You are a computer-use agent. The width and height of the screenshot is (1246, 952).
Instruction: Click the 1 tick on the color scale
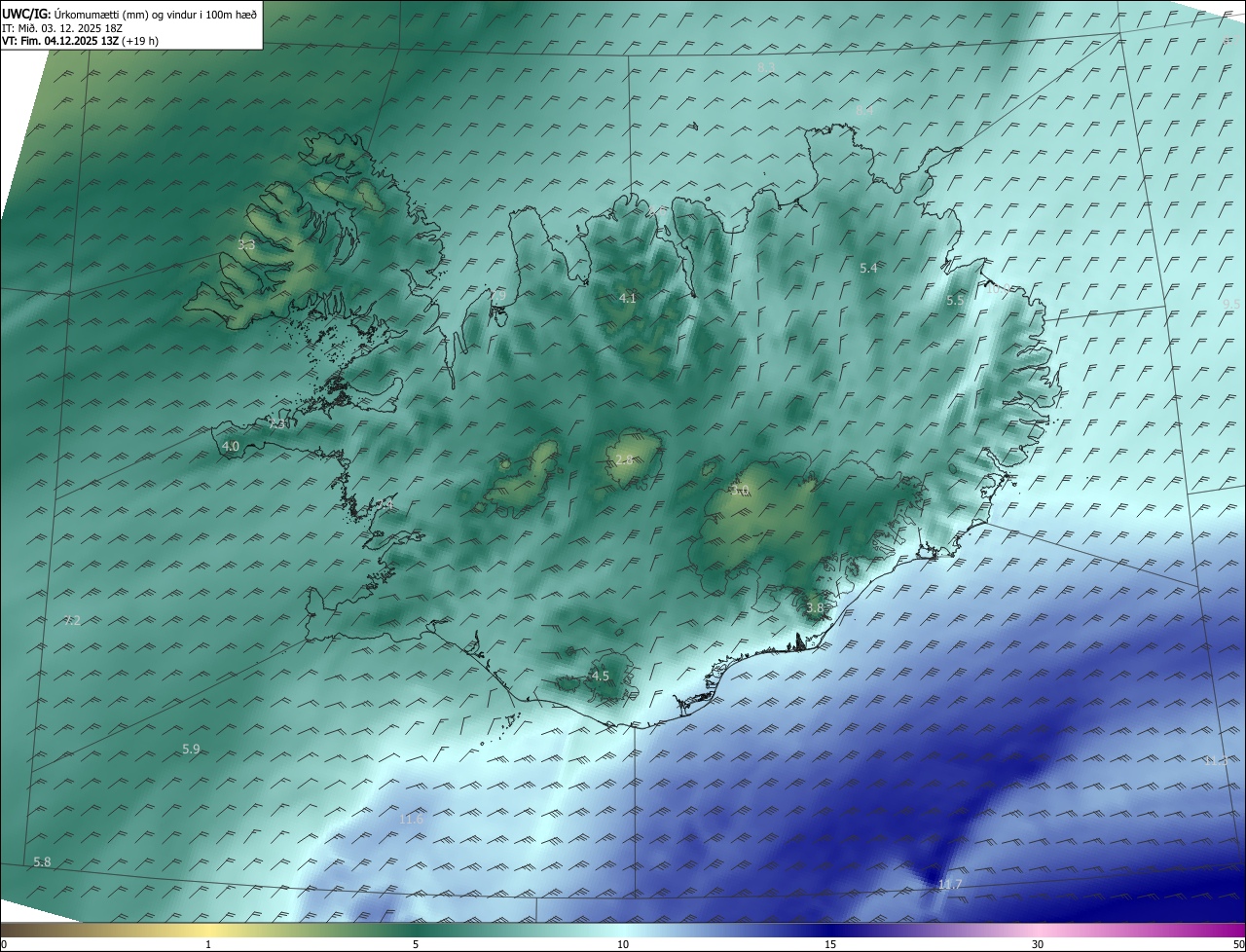coord(208,944)
